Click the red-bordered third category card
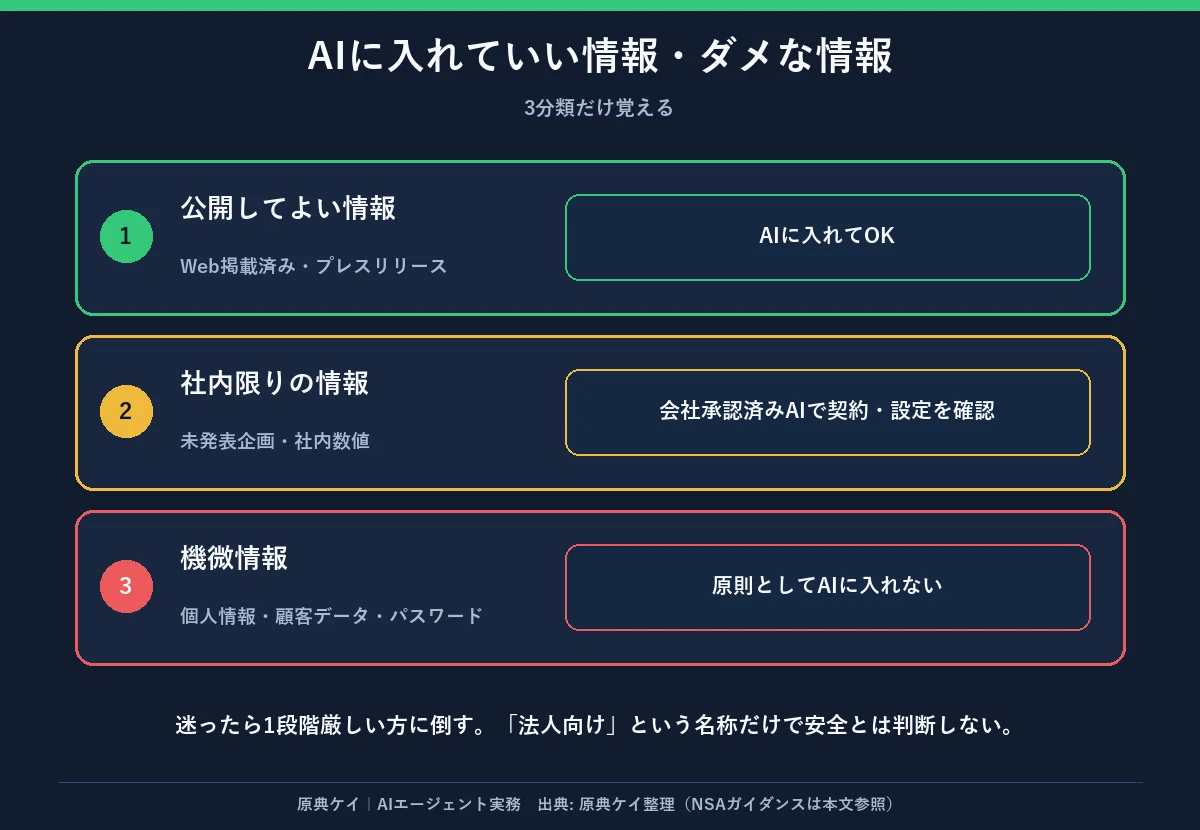The width and height of the screenshot is (1200, 830). [600, 588]
